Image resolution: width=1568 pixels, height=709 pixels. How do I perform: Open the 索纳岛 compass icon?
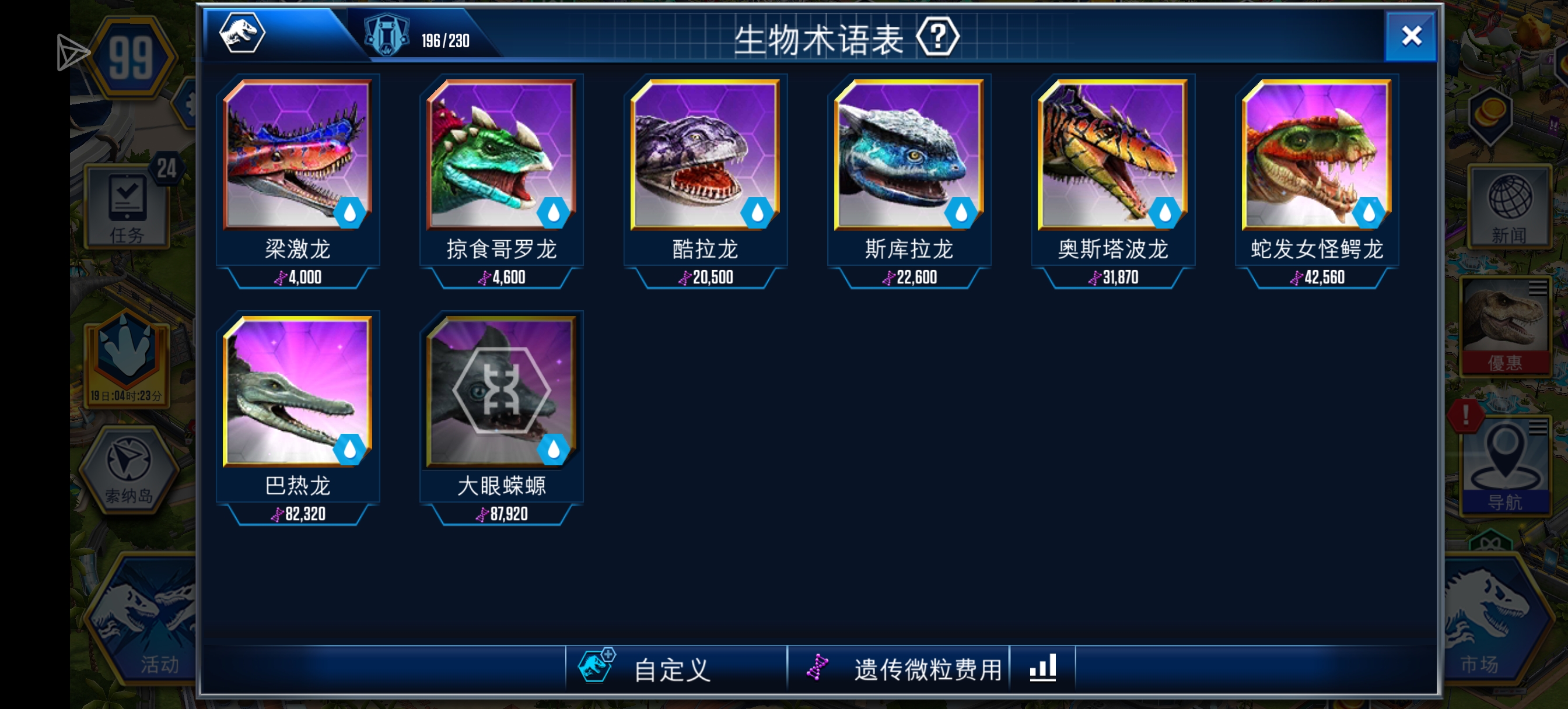128,470
